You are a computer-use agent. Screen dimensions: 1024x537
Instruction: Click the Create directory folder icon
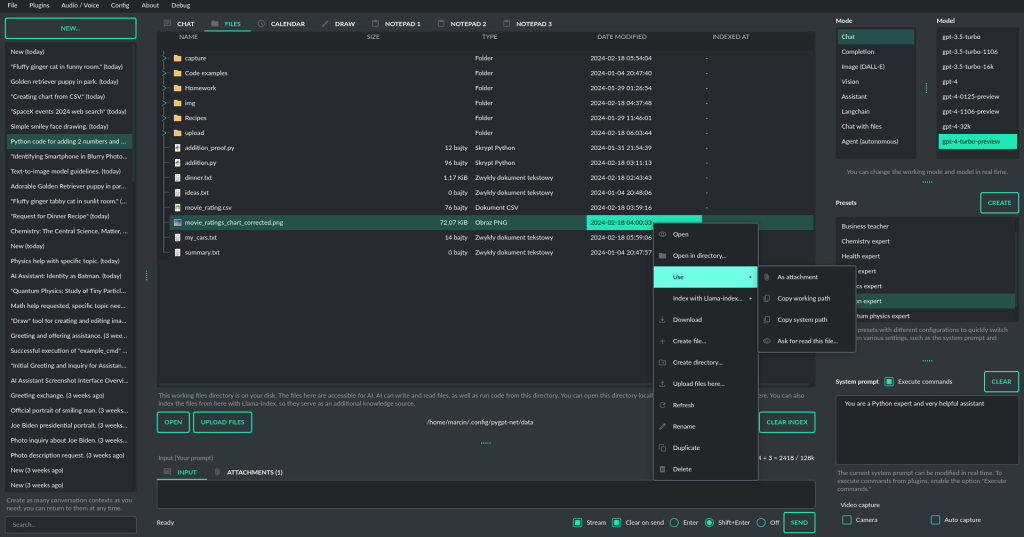[x=662, y=362]
